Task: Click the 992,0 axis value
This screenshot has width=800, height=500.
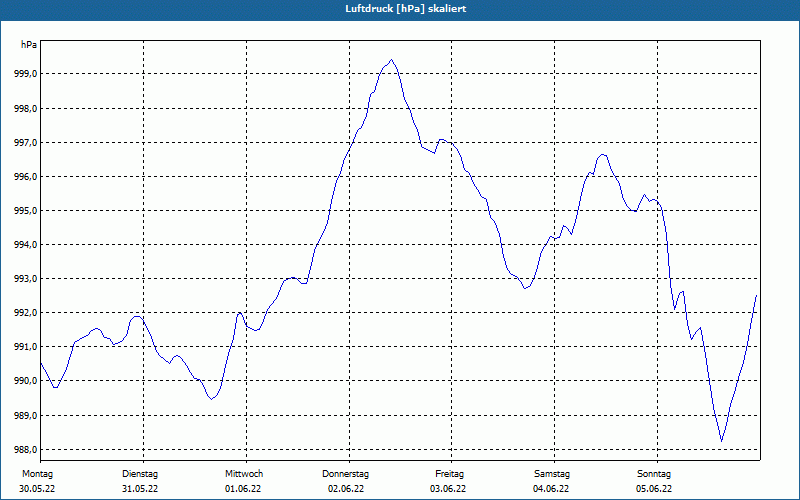Action: 26,313
